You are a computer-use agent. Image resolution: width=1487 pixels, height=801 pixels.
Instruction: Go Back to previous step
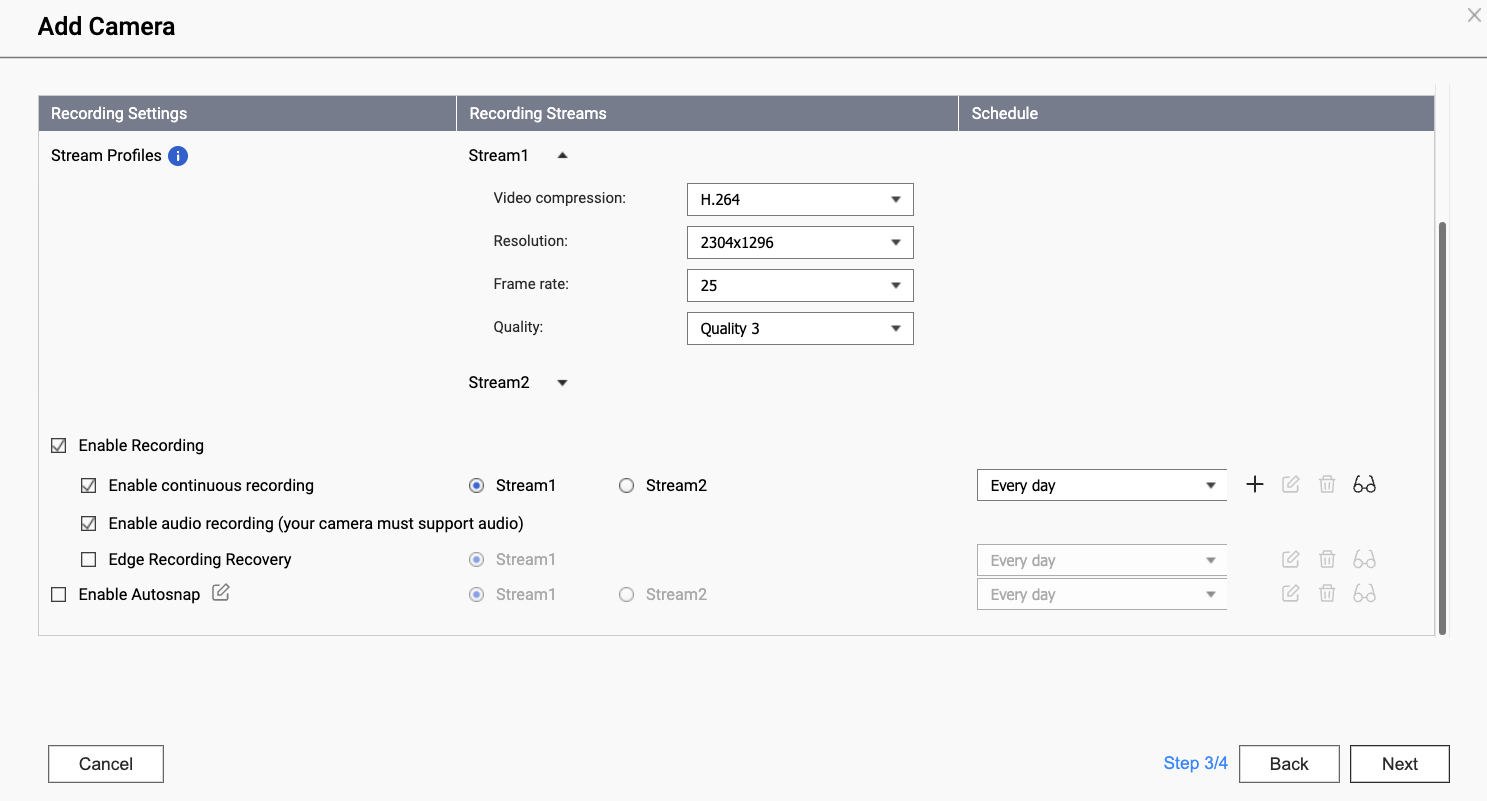[x=1288, y=764]
